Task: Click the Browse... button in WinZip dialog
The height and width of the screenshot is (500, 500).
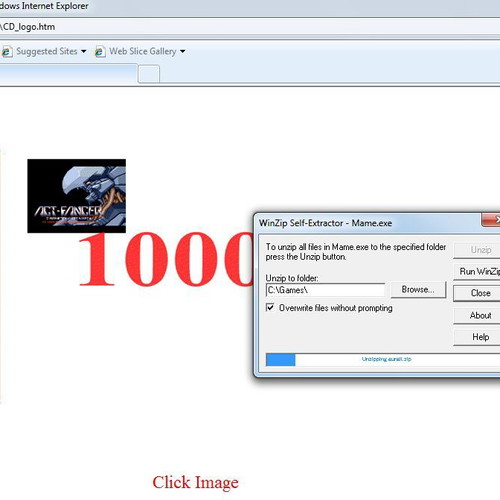Action: tap(418, 289)
